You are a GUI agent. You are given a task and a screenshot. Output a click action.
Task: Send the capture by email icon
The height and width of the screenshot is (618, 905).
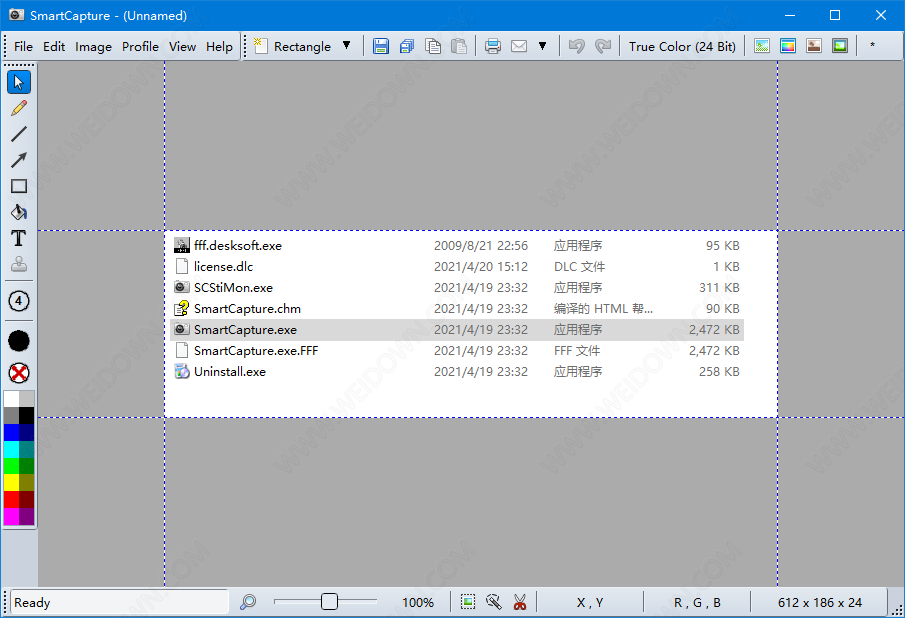519,46
